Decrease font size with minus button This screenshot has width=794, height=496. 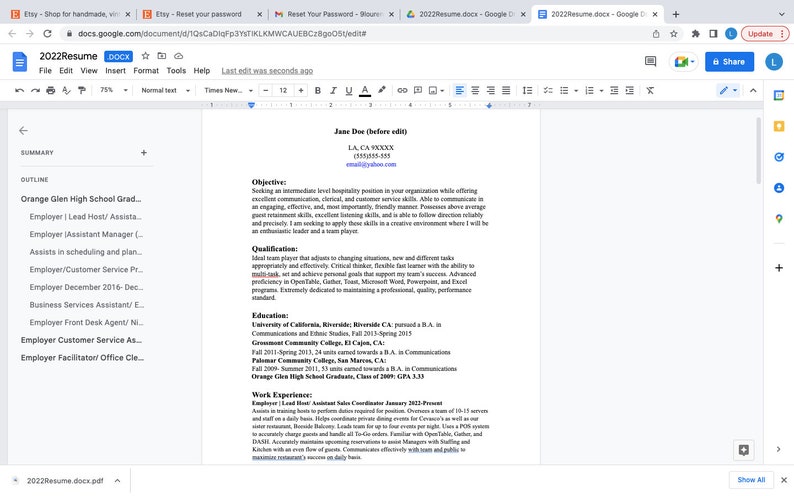point(266,91)
